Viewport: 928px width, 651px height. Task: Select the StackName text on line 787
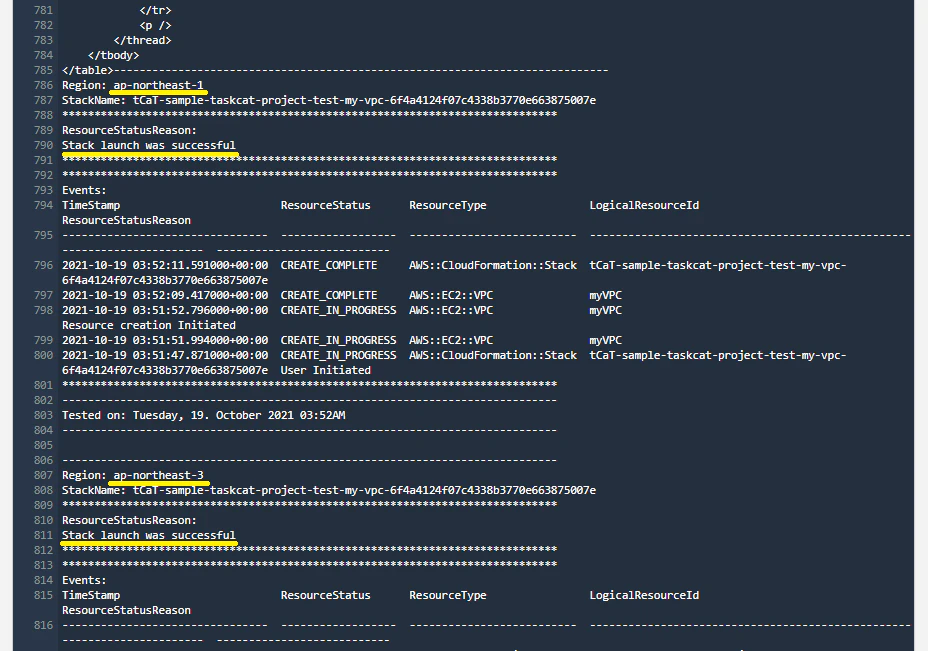329,100
